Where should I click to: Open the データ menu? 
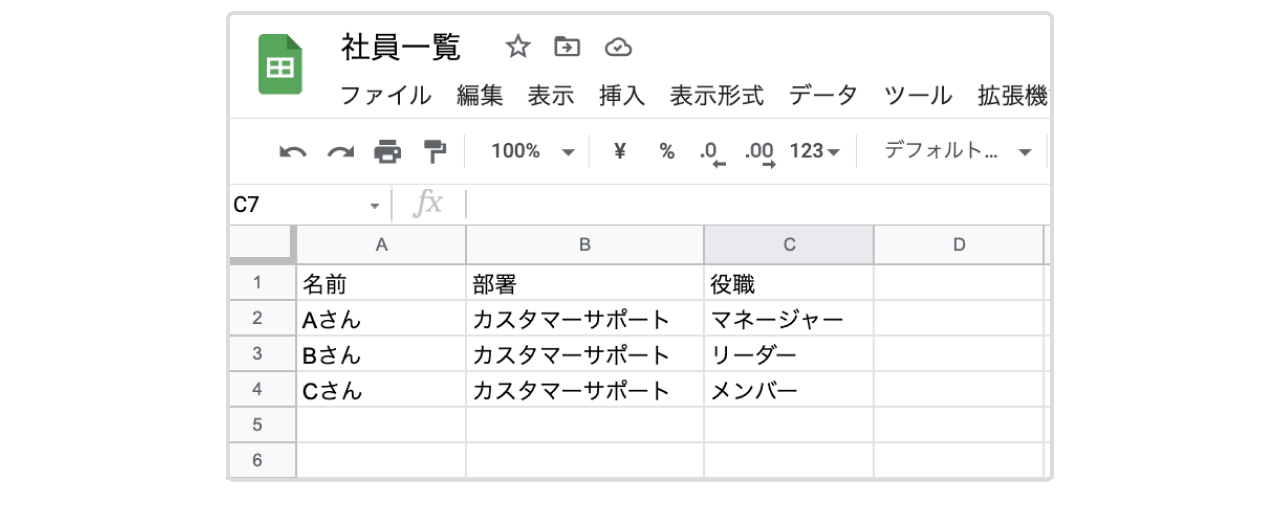(x=823, y=96)
